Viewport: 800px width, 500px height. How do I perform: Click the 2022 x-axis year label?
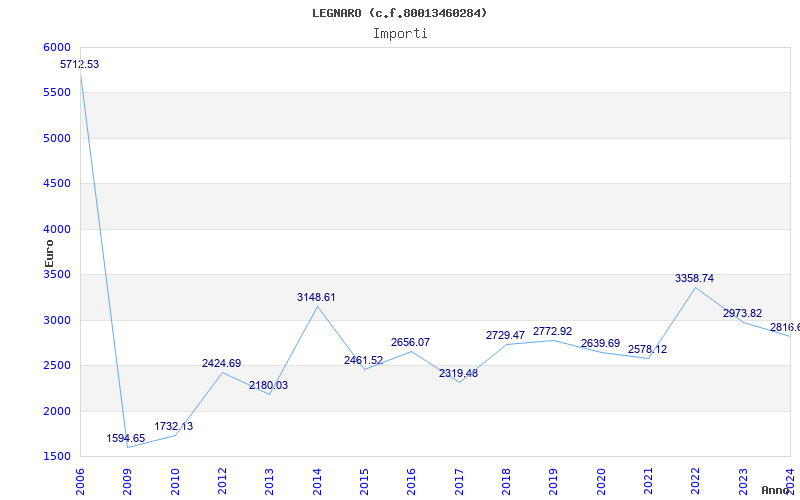(x=695, y=482)
